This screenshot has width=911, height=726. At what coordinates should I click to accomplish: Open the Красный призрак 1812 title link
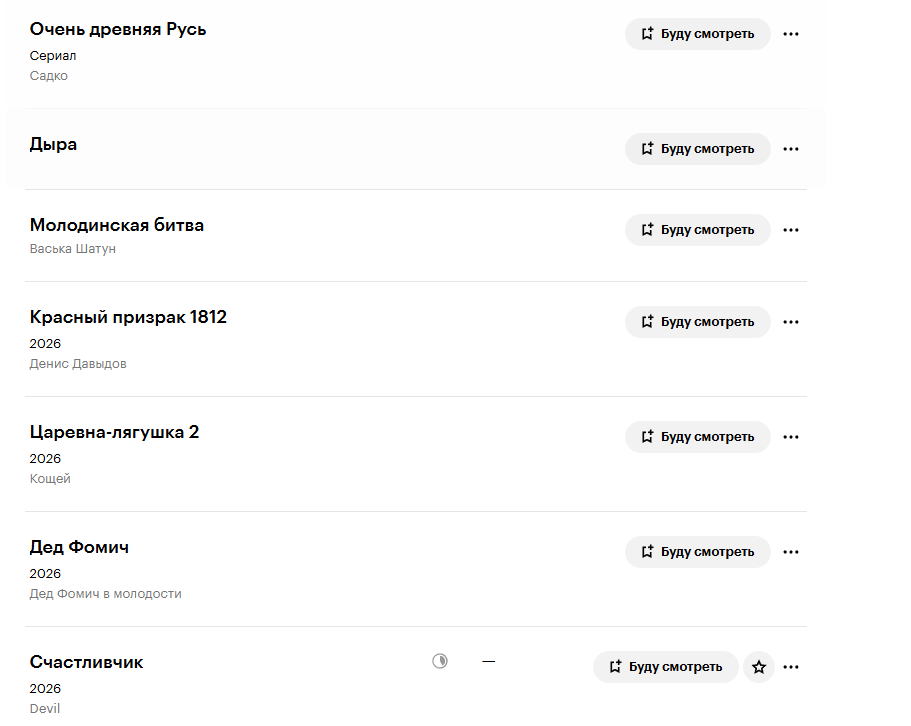(x=128, y=317)
